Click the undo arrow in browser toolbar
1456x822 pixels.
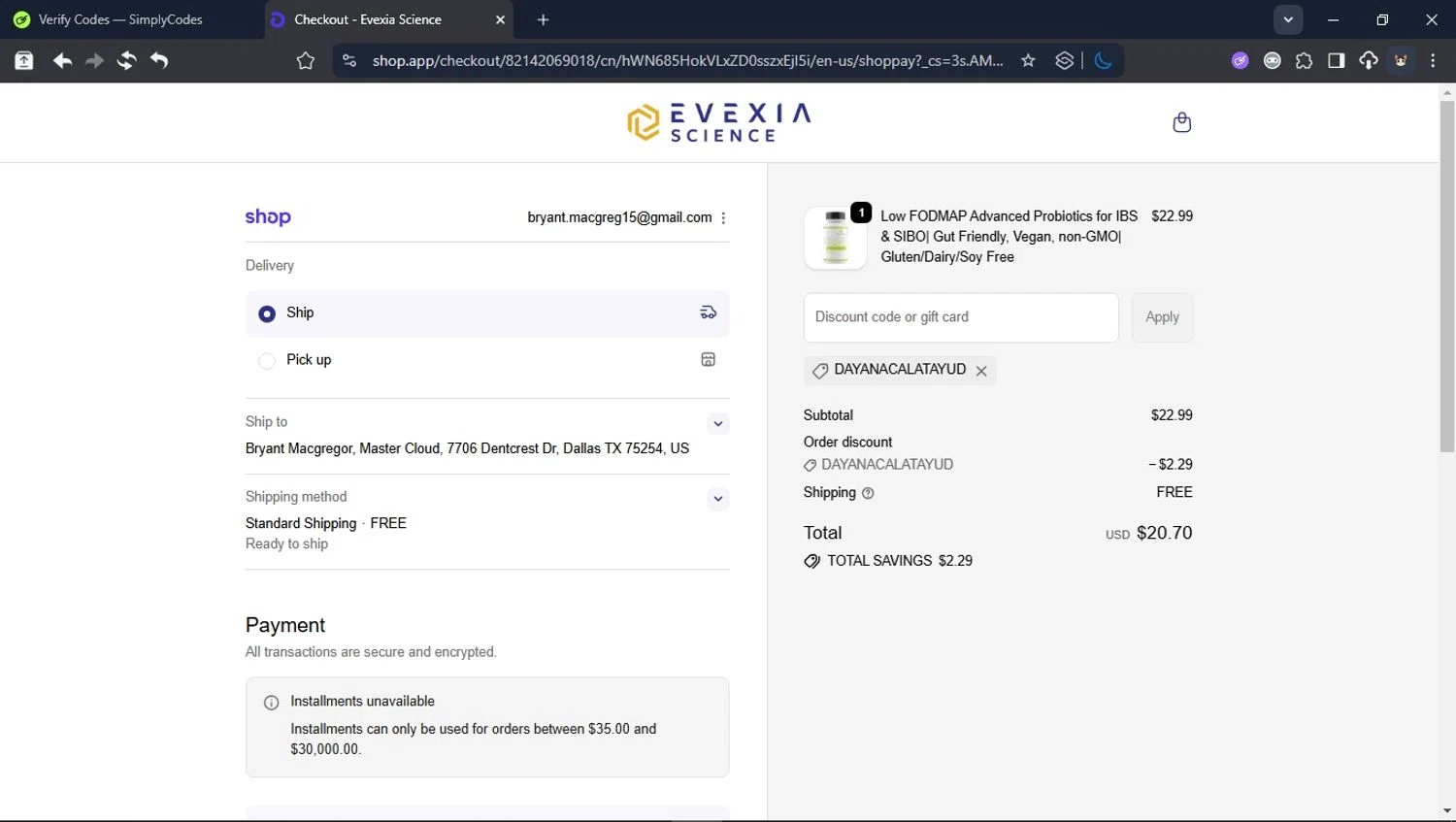tap(159, 61)
